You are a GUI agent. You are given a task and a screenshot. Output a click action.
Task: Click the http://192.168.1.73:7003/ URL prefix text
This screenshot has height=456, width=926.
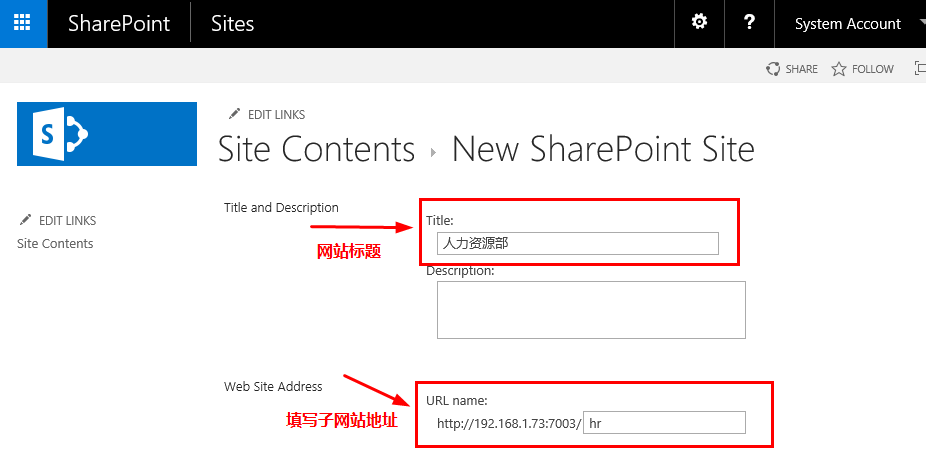509,424
